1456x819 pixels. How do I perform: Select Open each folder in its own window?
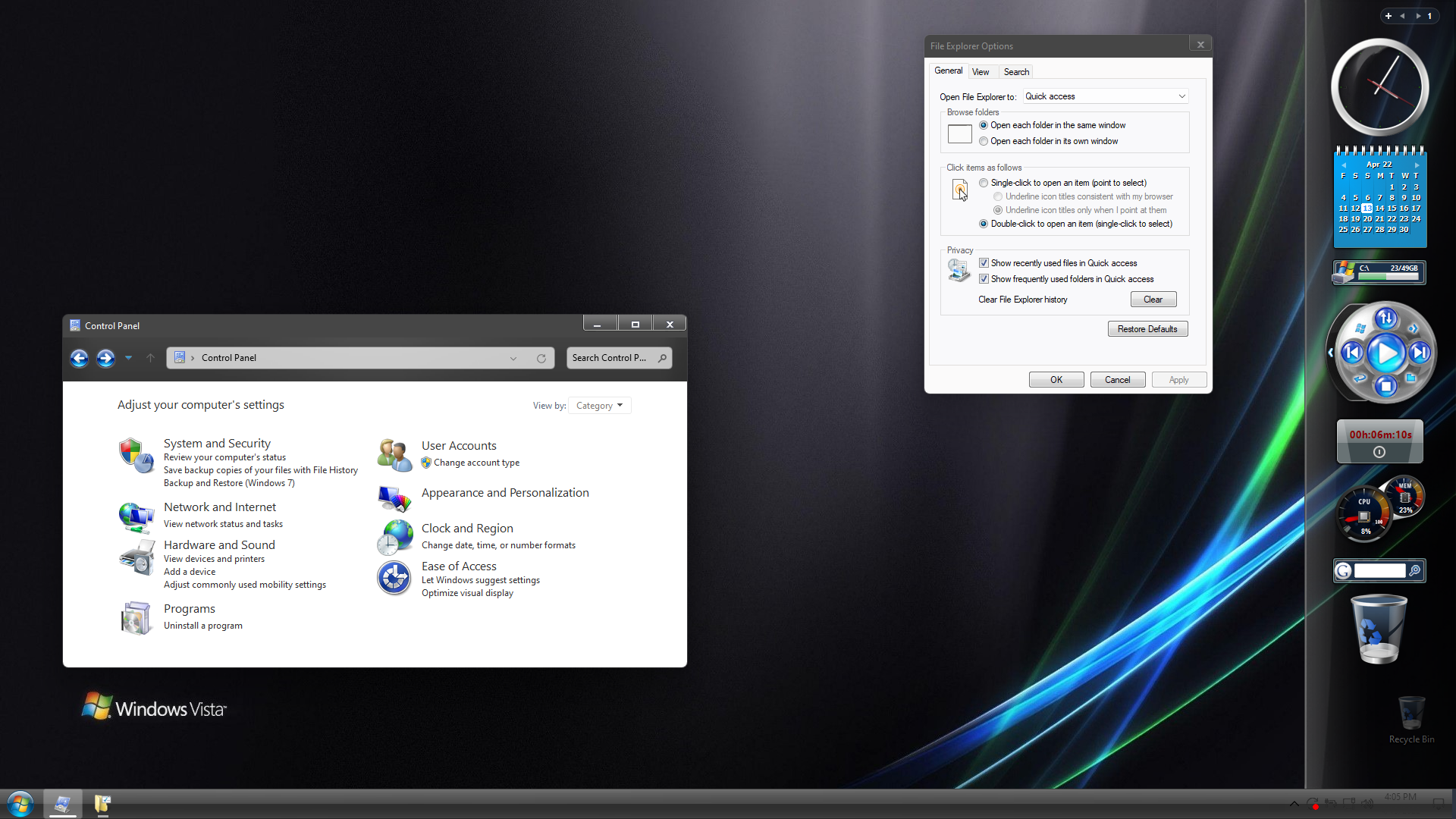(984, 141)
